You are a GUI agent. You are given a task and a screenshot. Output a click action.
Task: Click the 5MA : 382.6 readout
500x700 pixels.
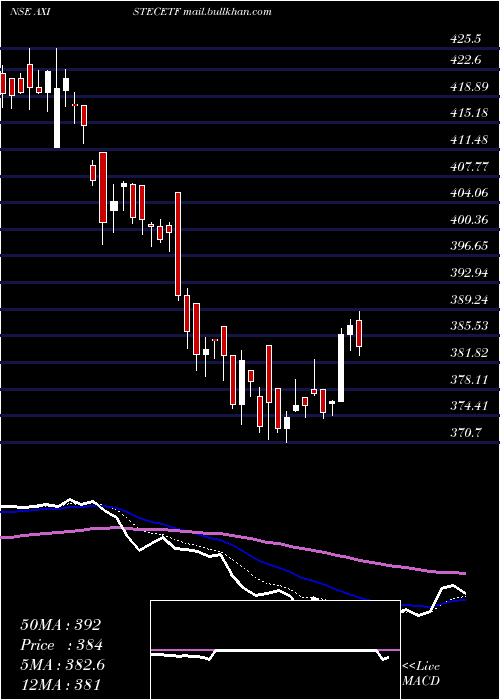click(x=62, y=665)
